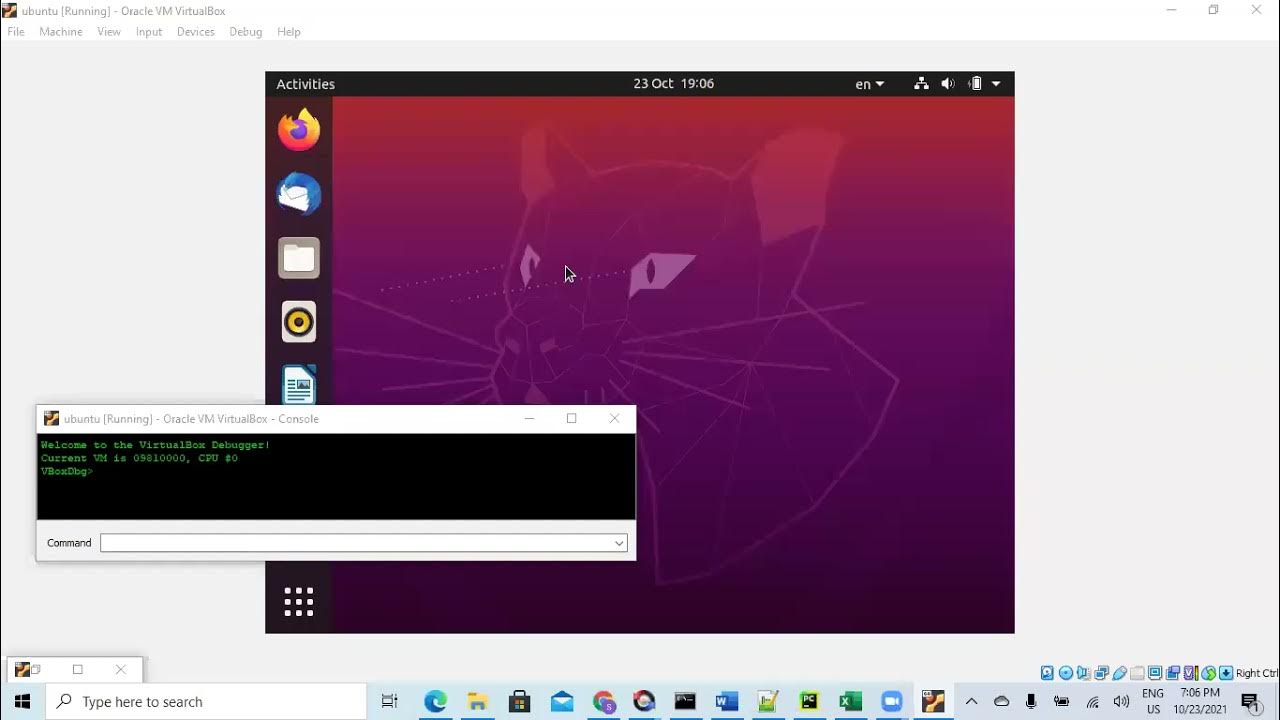Screen dimensions: 1280x720
Task: Open the en keyboard layout dropdown
Action: [x=869, y=84]
